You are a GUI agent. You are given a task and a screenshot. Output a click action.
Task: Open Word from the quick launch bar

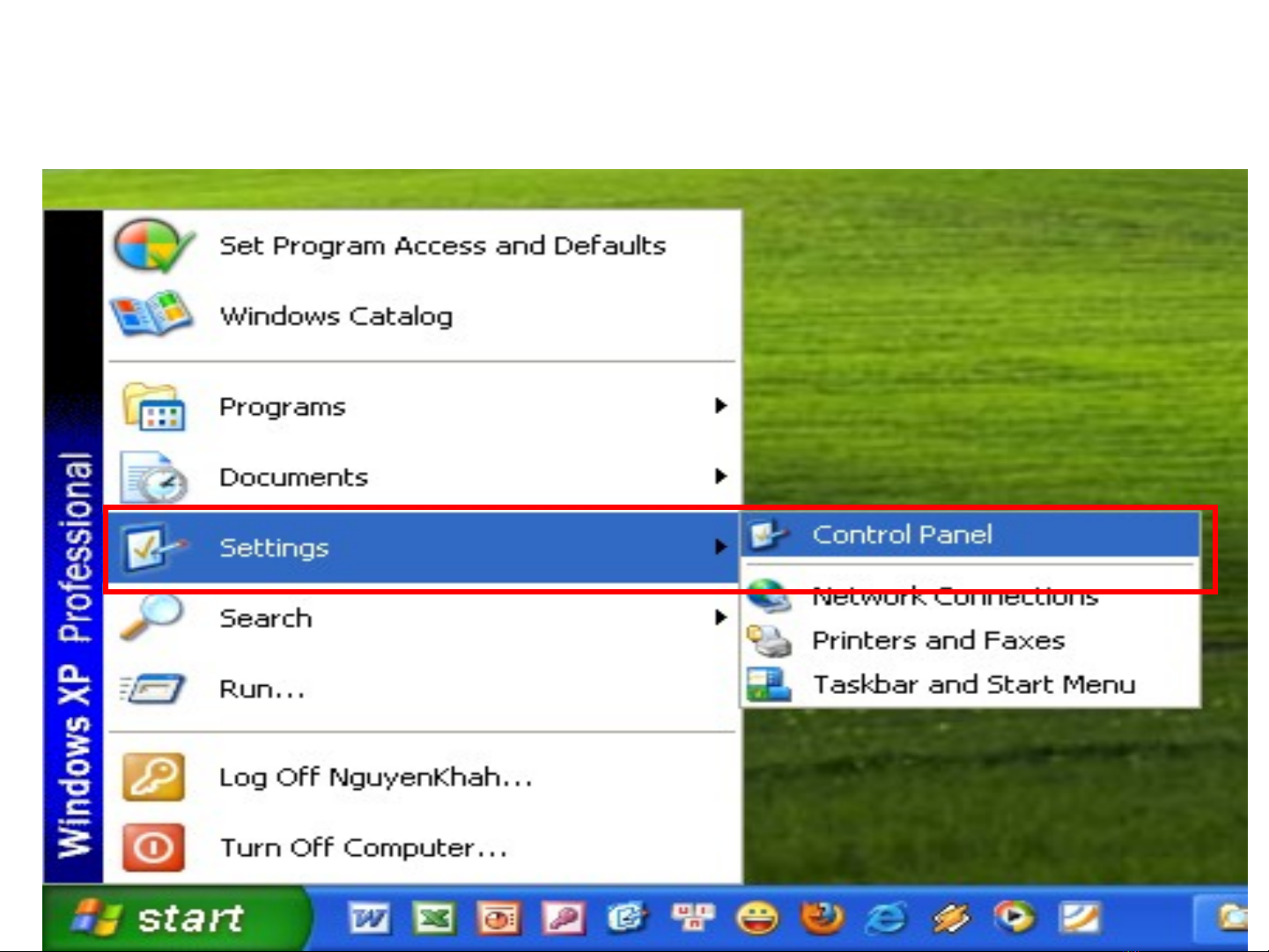(x=370, y=919)
